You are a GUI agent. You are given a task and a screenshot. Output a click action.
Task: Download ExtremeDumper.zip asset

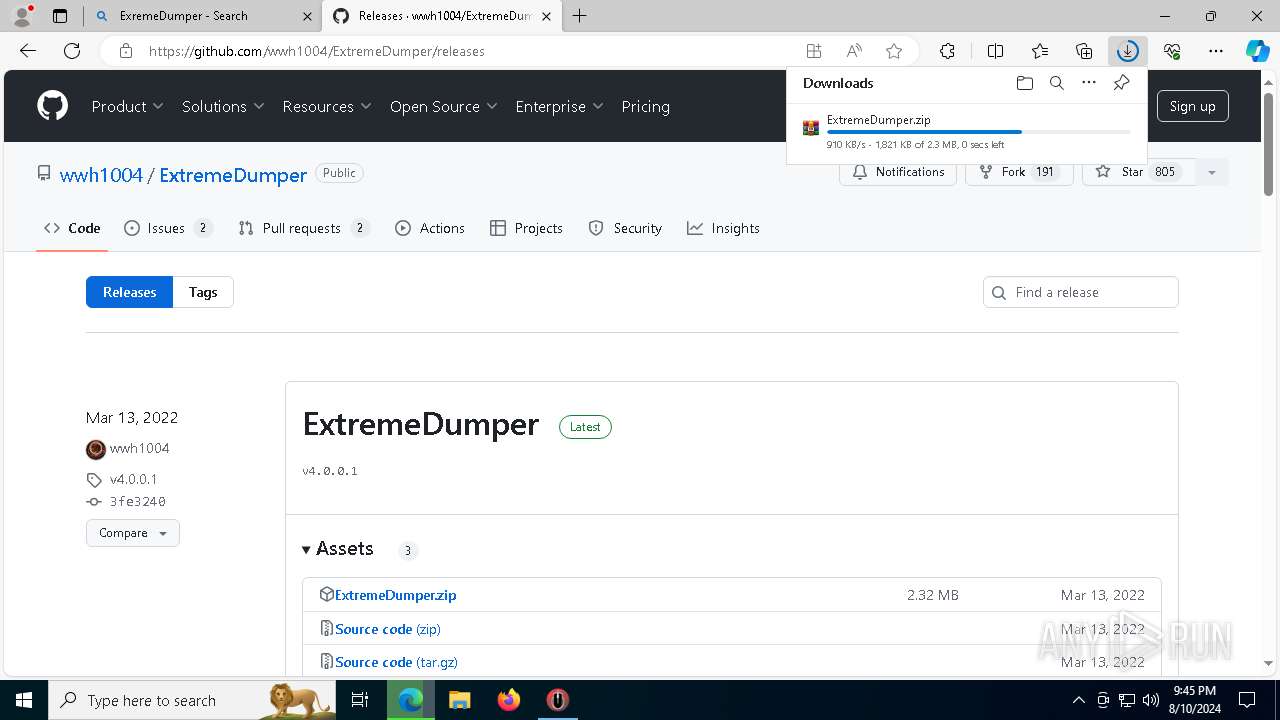[x=395, y=595]
